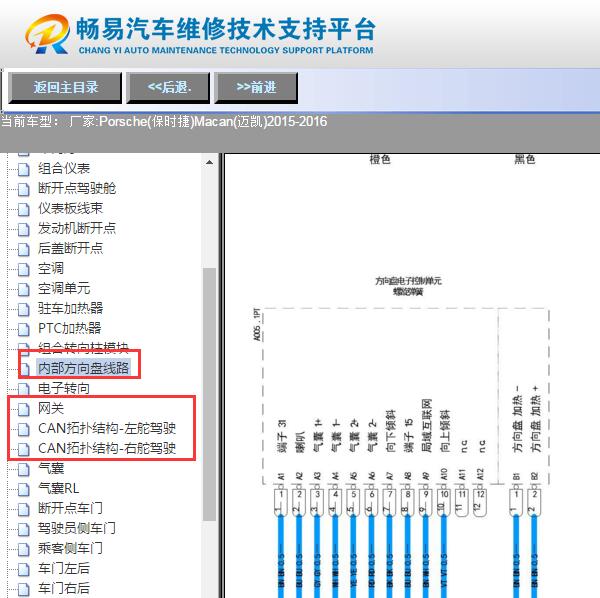This screenshot has height=598, width=600.
Task: Click the document icon beside PTC加热器
Action: click(x=24, y=329)
